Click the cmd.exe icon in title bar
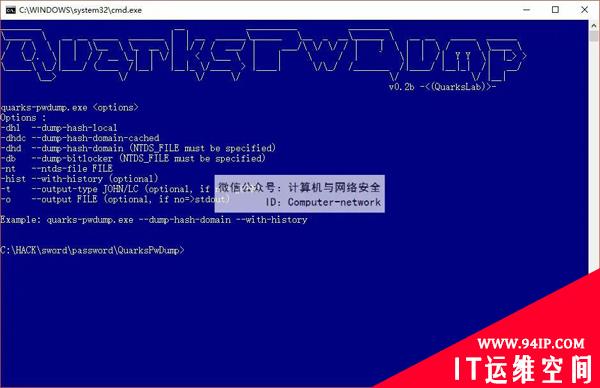The height and width of the screenshot is (388, 600). pos(10,10)
